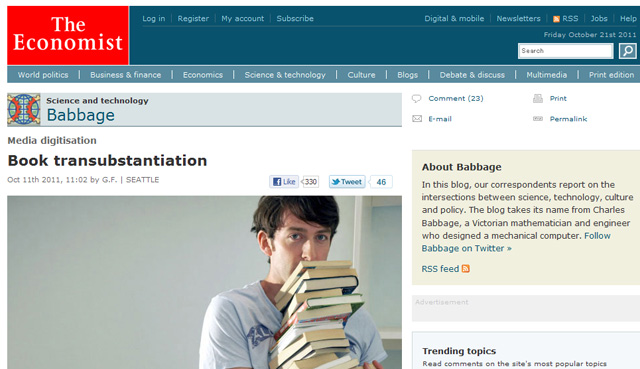Screen dimensions: 640x369
Task: Click the e-mail envelope icon
Action: 417,119
